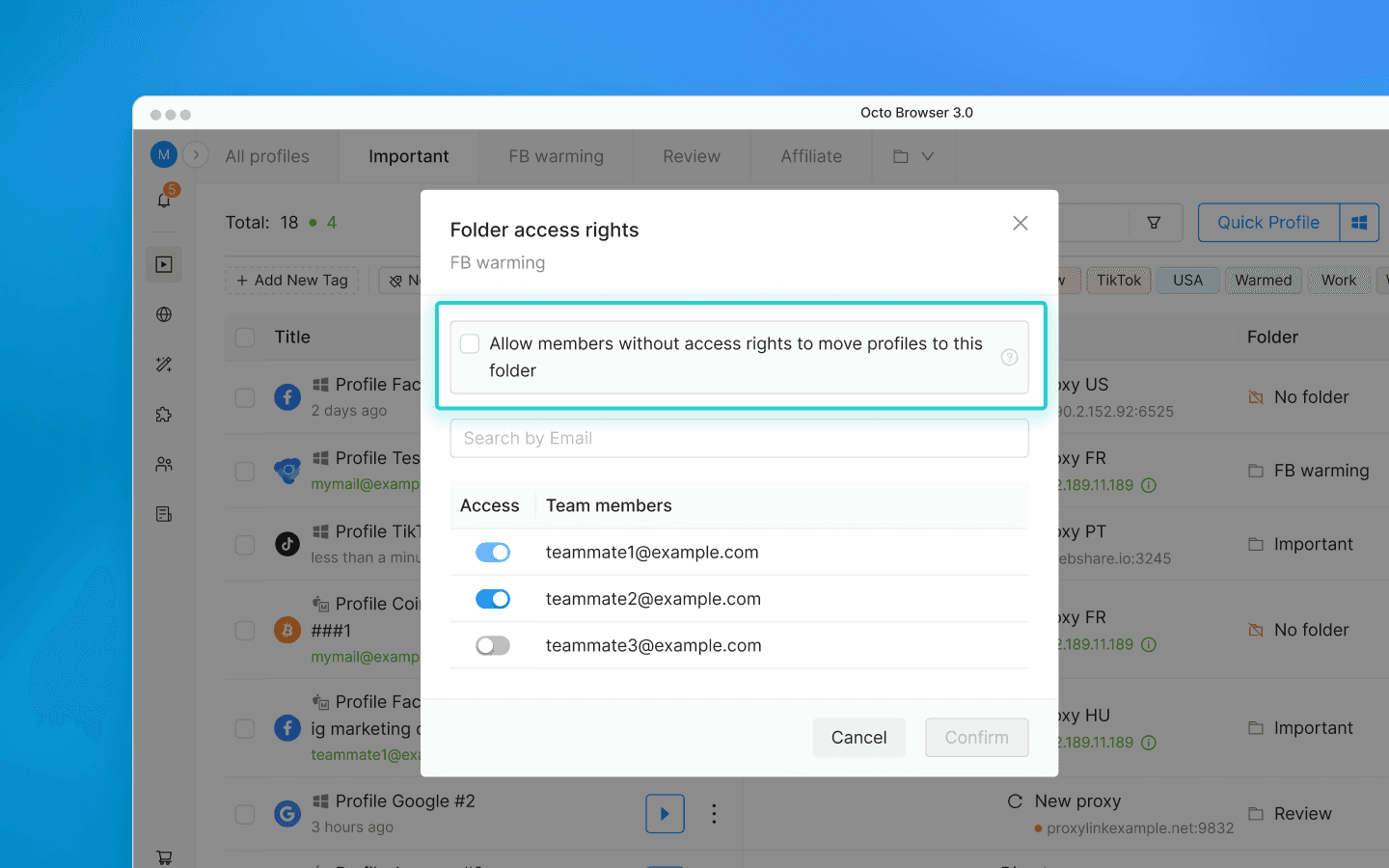
Task: Click the Folder column header
Action: (x=1272, y=338)
